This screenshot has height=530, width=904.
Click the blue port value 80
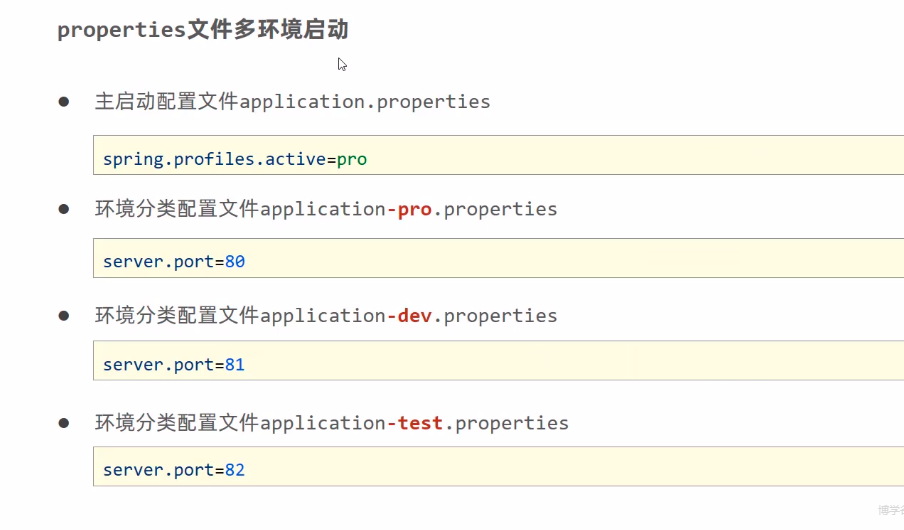click(235, 262)
